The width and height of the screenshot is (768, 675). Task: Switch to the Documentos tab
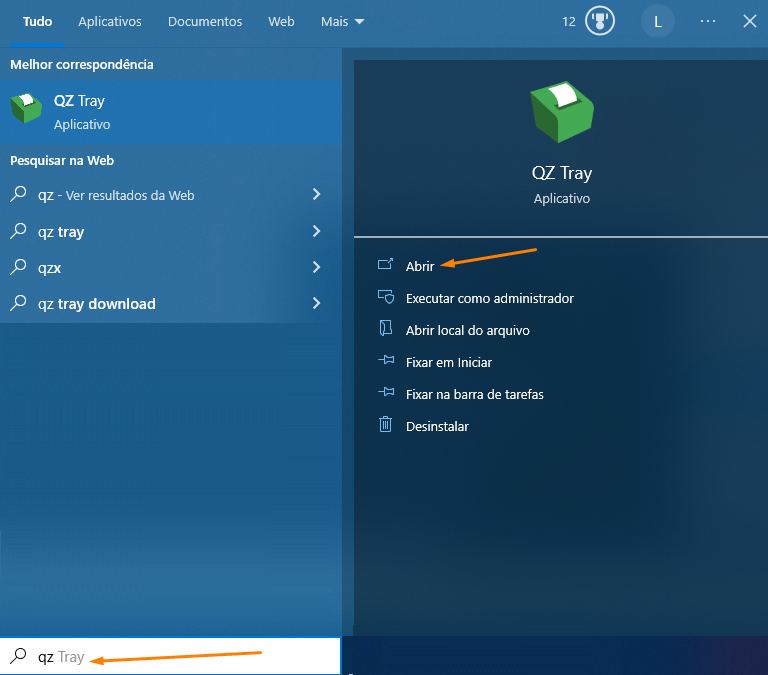pos(205,22)
